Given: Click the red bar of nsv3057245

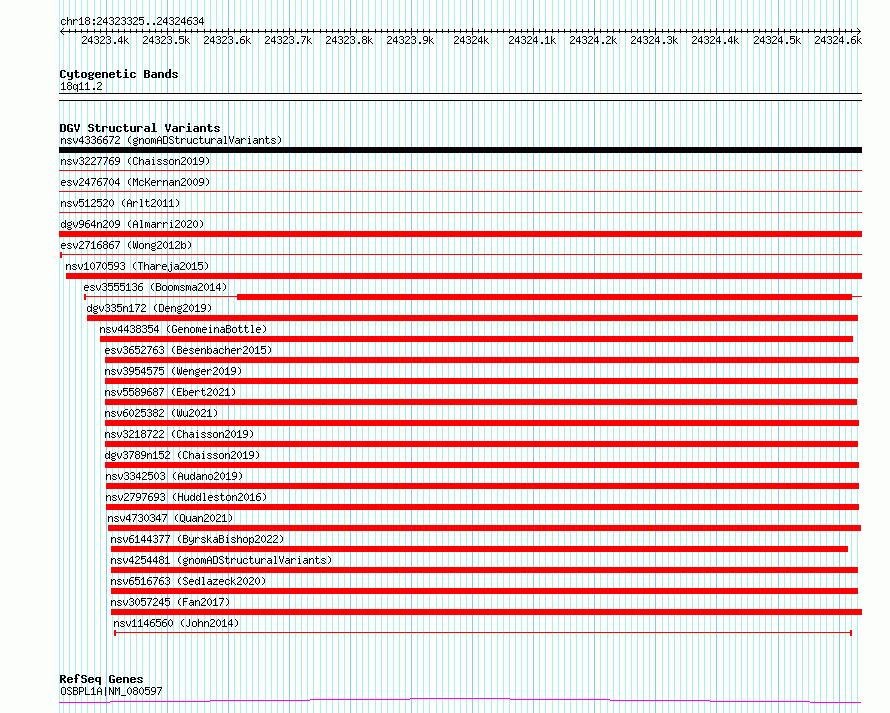Looking at the screenshot, I should 486,612.
